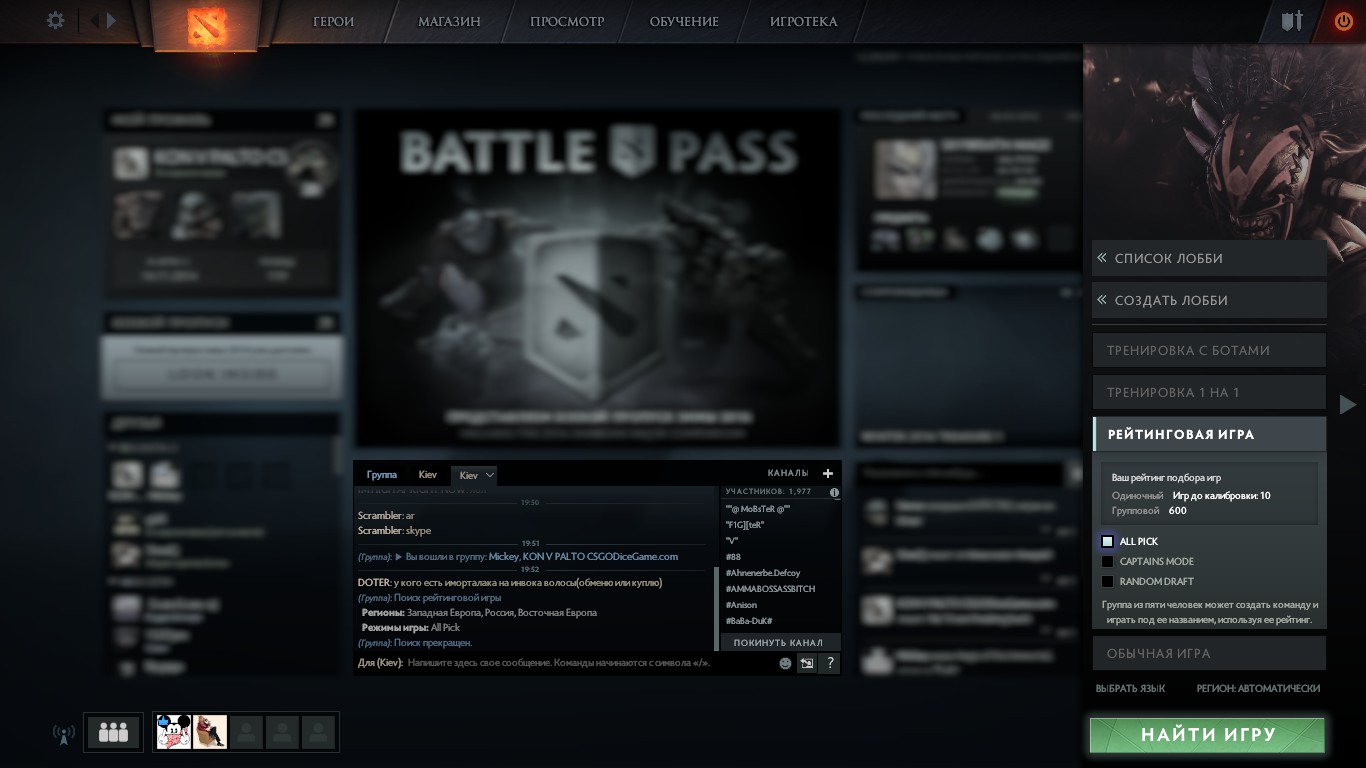This screenshot has width=1366, height=768.
Task: Open the armory swords icon near power button
Action: click(1292, 19)
